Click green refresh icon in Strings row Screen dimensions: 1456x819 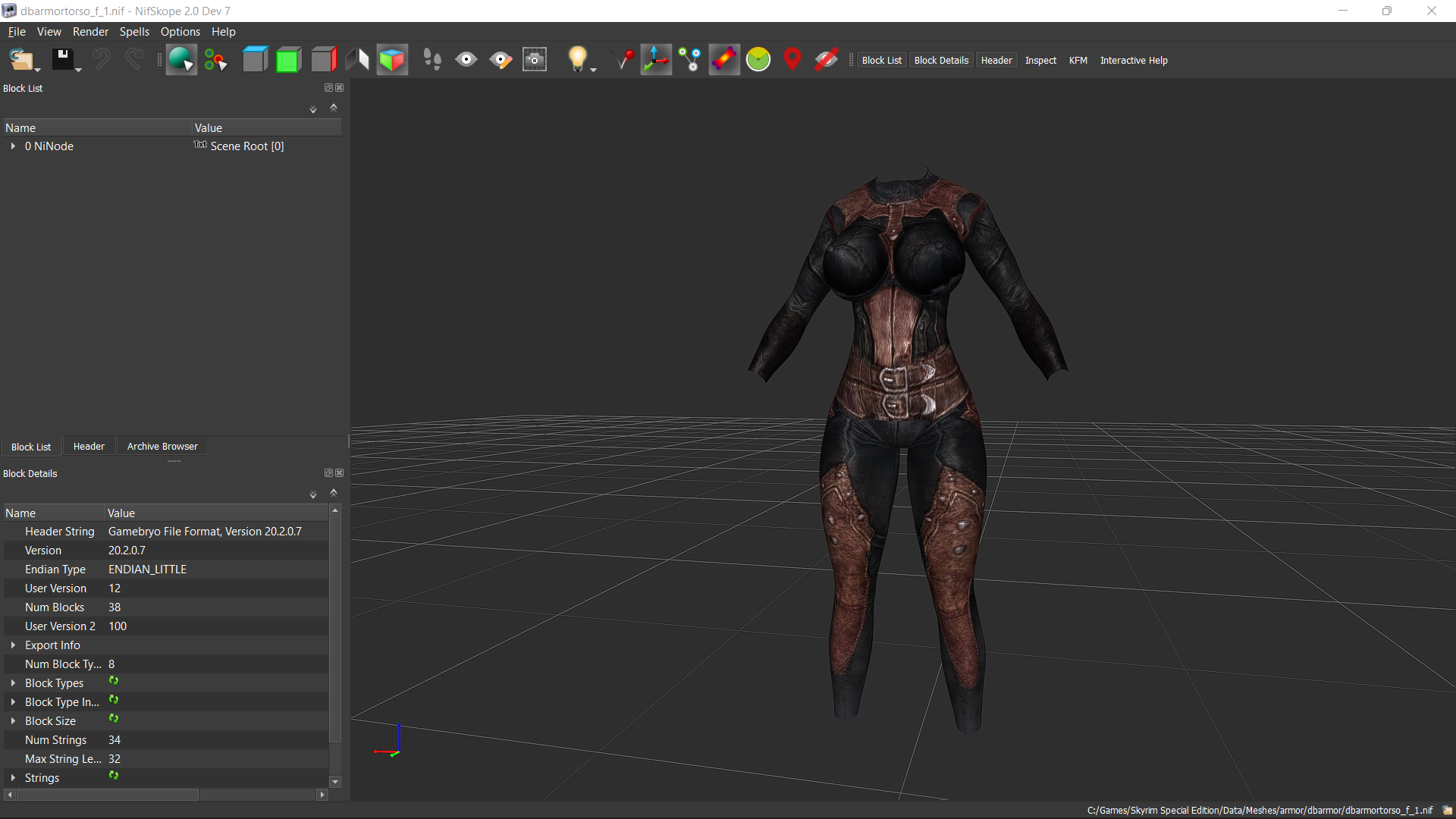pyautogui.click(x=114, y=777)
